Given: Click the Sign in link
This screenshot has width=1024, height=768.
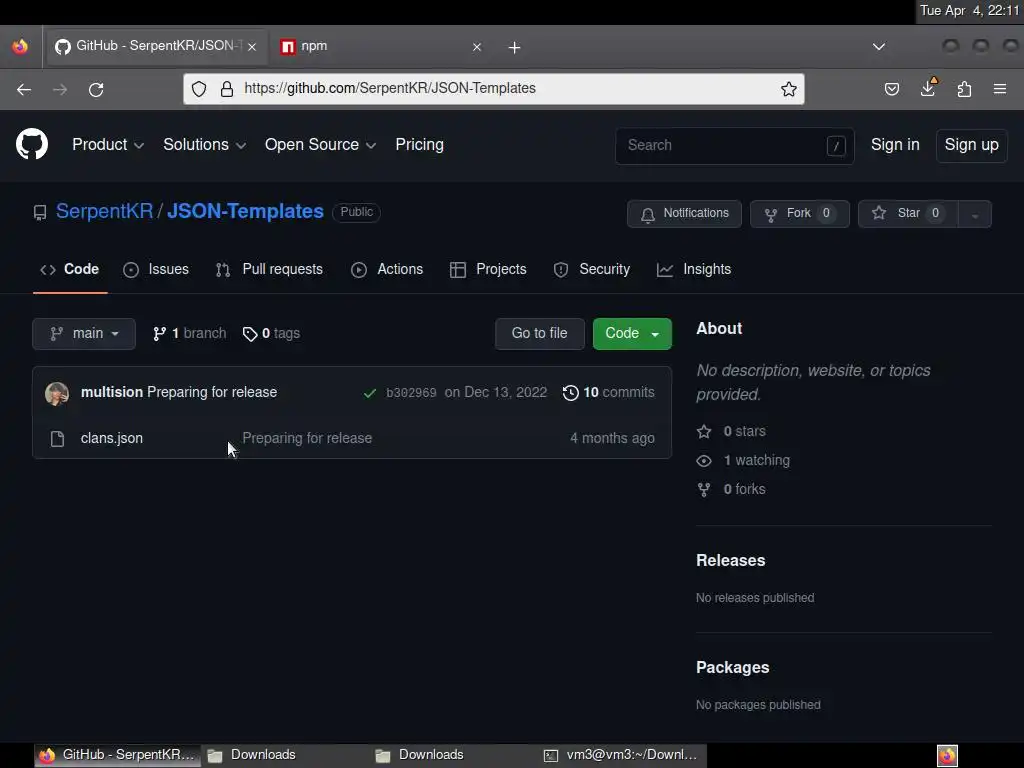Looking at the screenshot, I should pyautogui.click(x=895, y=144).
